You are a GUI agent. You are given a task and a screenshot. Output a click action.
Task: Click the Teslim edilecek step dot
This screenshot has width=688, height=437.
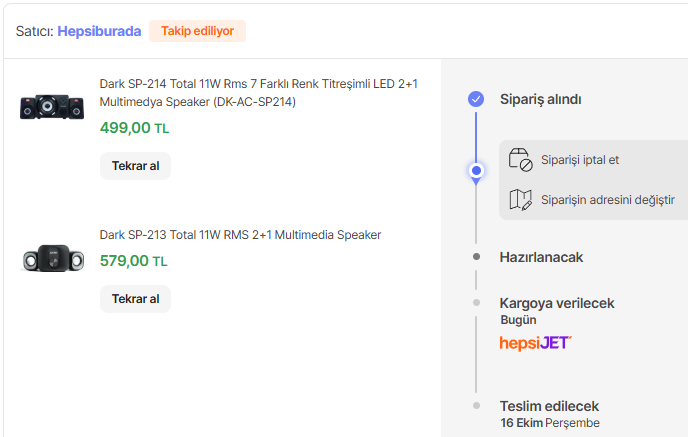click(476, 406)
